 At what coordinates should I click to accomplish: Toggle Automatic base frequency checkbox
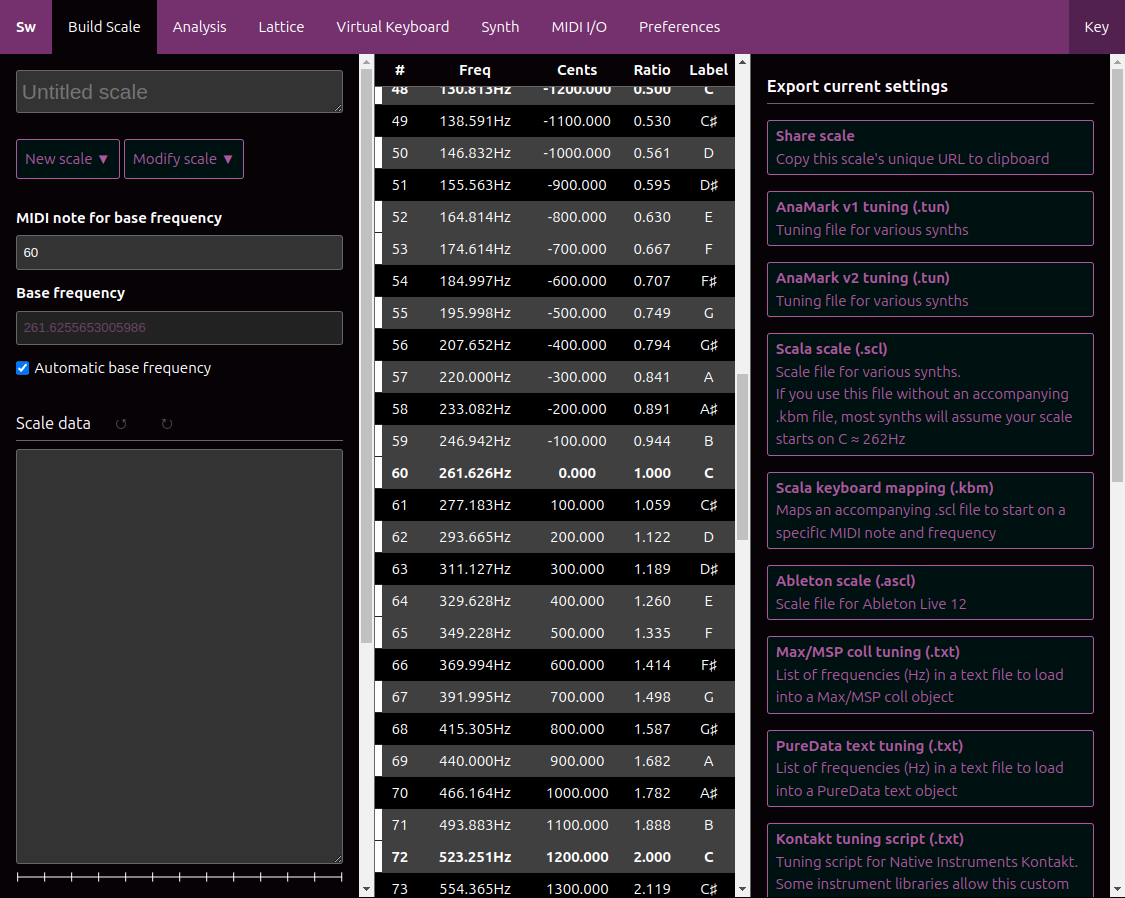tap(23, 368)
